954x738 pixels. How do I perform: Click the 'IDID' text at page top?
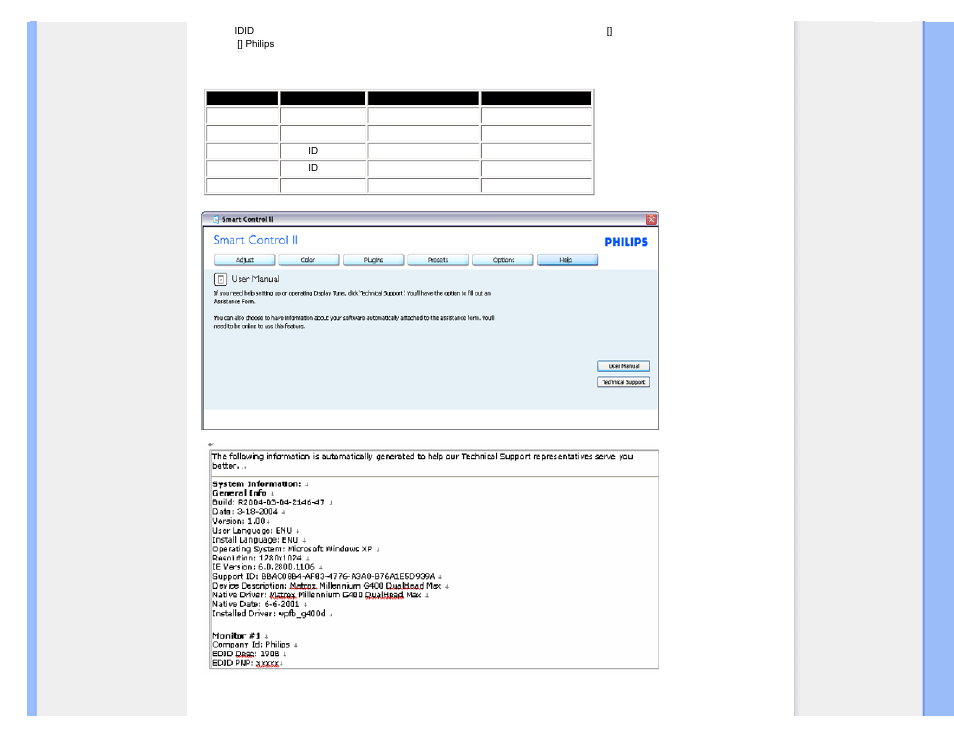pyautogui.click(x=244, y=30)
